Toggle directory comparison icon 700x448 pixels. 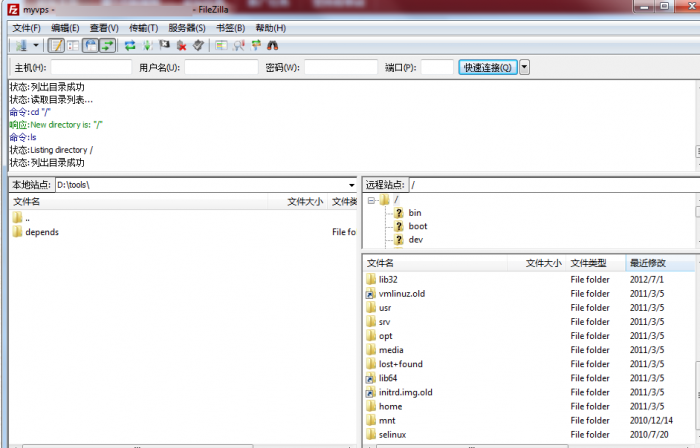tap(239, 46)
